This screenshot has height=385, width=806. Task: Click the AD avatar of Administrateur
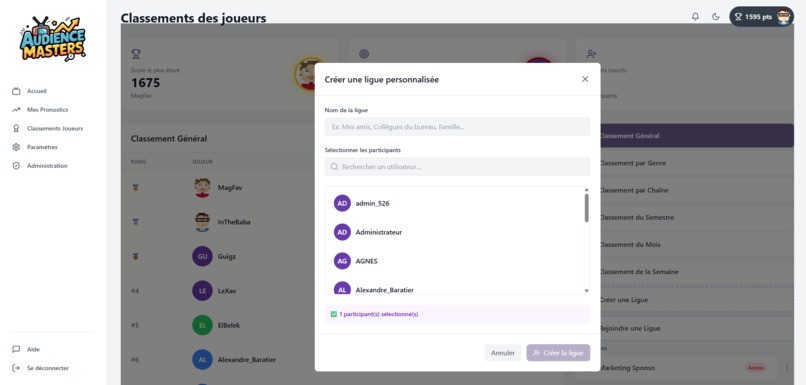(x=342, y=232)
